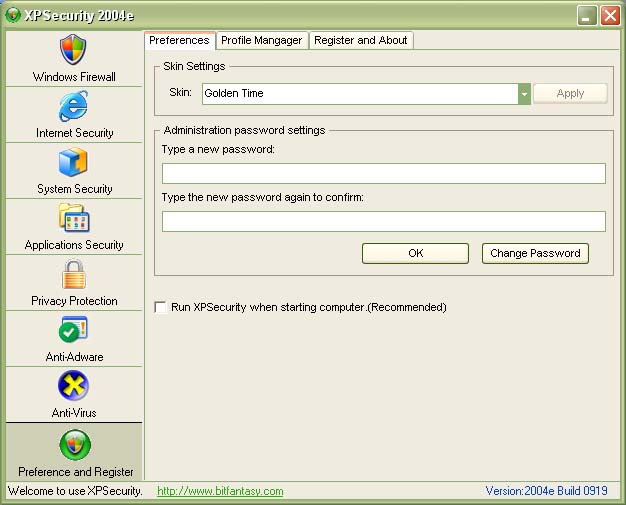Select the Preference and Register icon

(75, 444)
